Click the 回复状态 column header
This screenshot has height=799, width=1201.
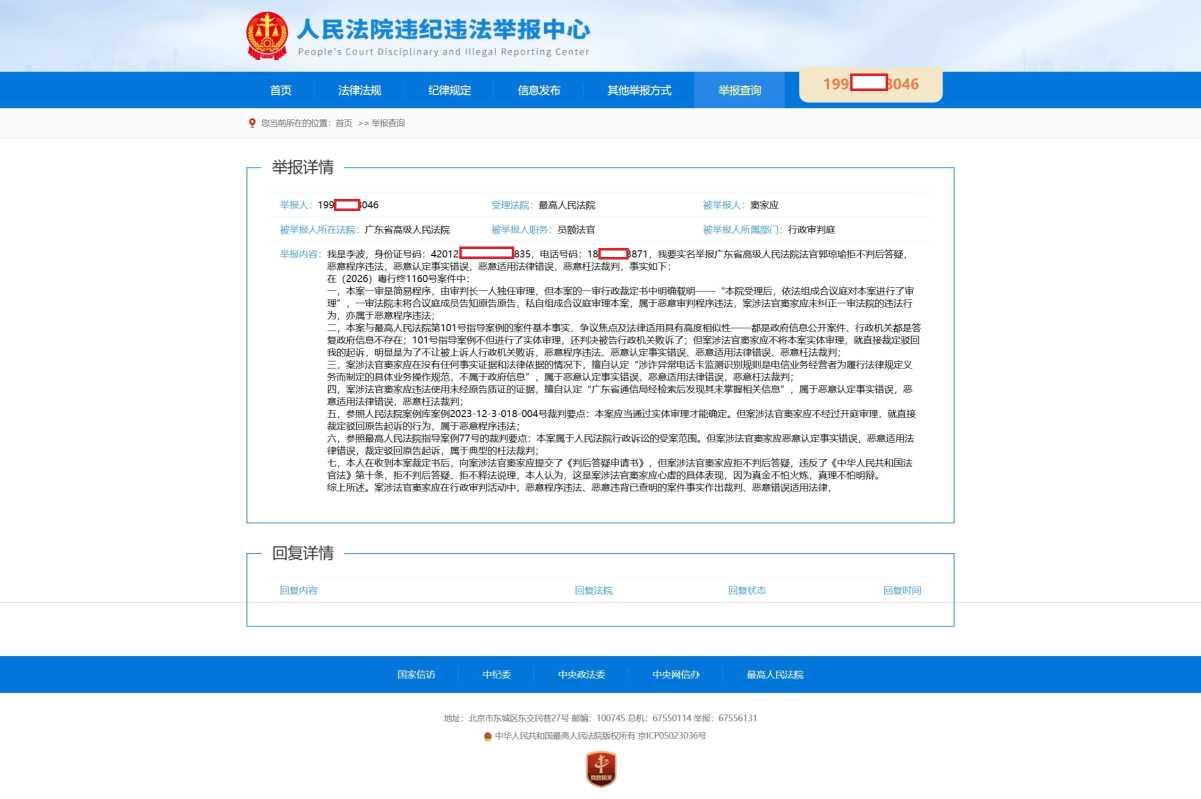tap(747, 591)
